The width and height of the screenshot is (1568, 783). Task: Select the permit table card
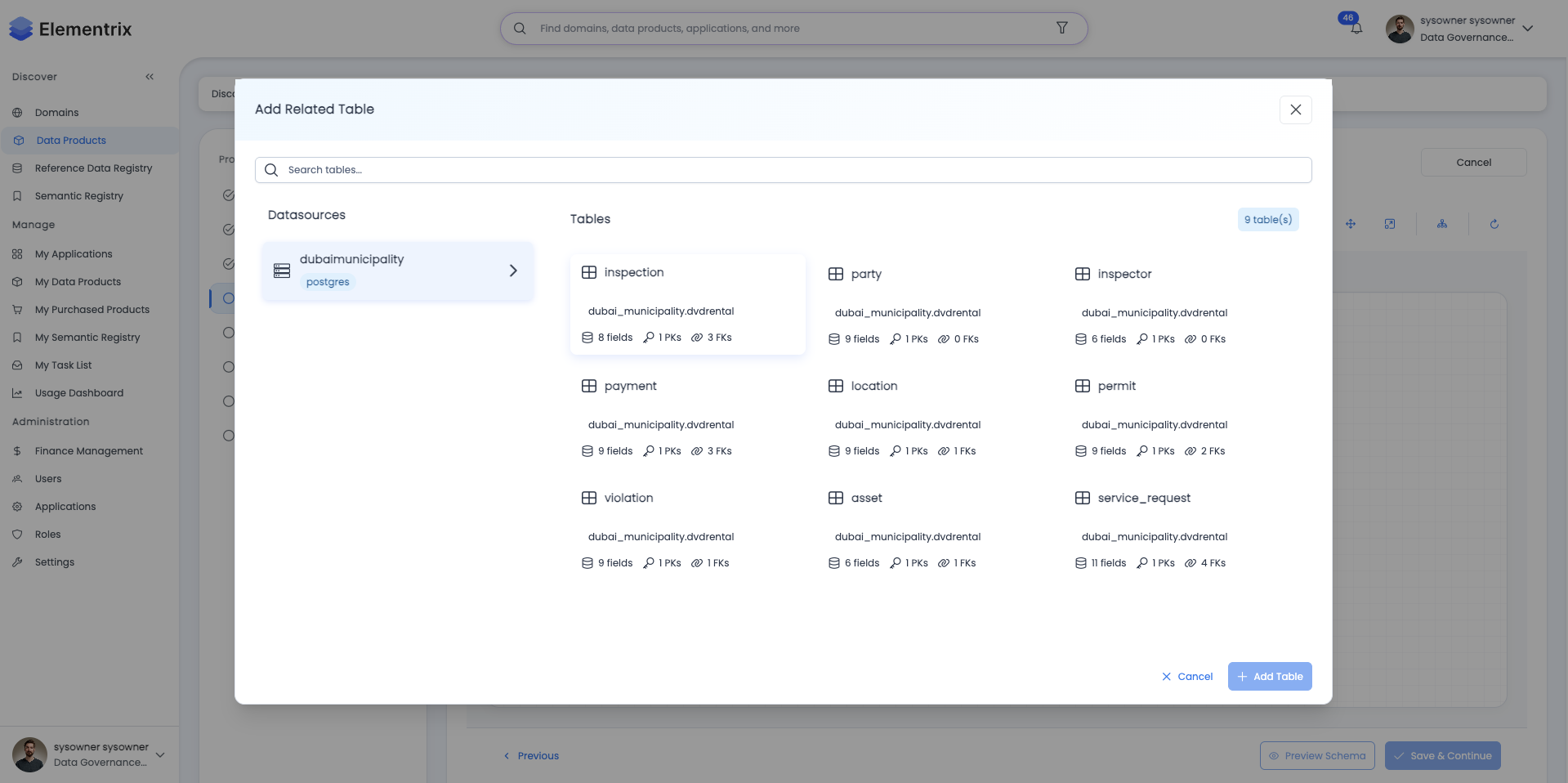1182,418
